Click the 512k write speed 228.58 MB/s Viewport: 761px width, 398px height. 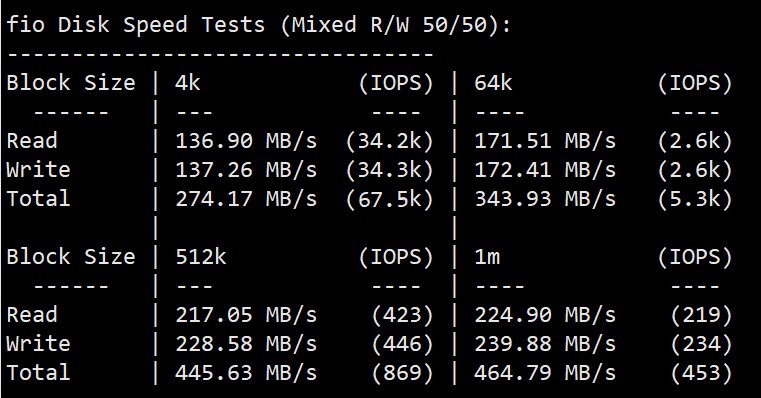246,344
